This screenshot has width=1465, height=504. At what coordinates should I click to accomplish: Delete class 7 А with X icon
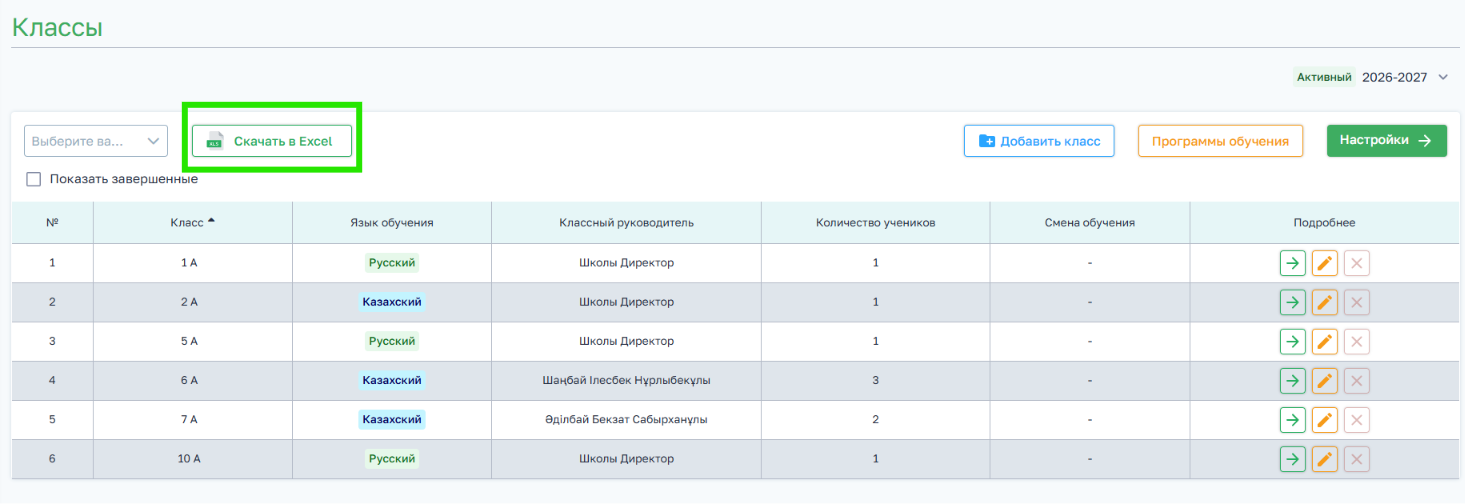(x=1357, y=420)
